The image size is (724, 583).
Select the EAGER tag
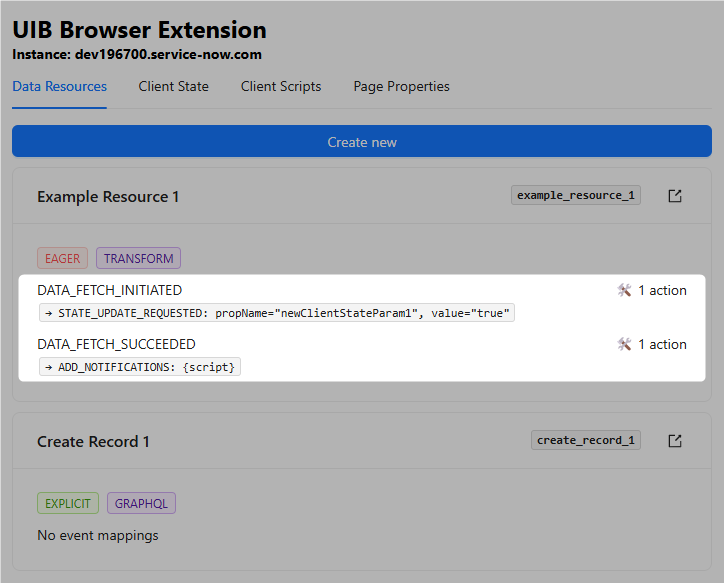tap(62, 259)
